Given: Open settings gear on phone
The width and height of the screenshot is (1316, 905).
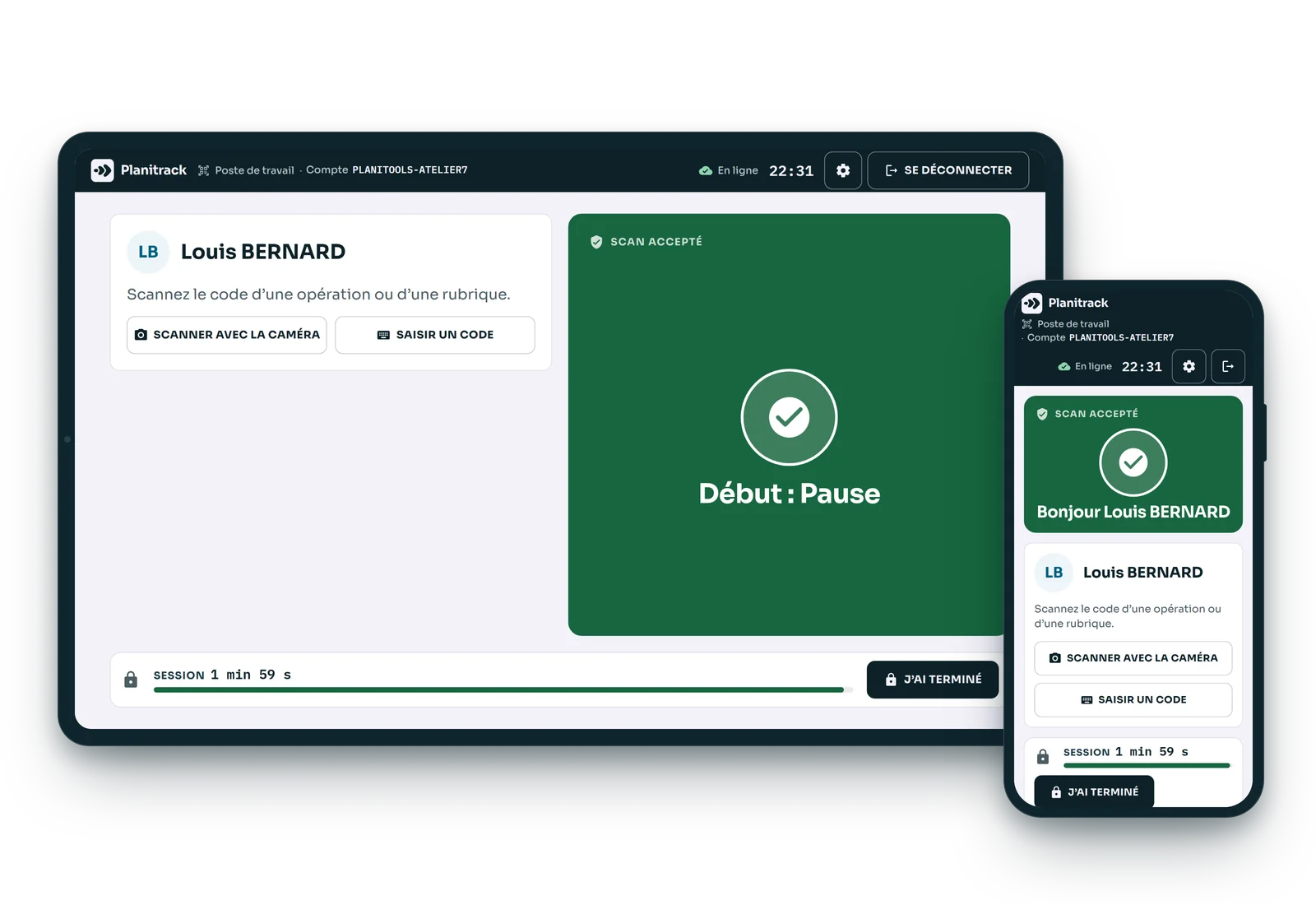Looking at the screenshot, I should [x=1189, y=366].
